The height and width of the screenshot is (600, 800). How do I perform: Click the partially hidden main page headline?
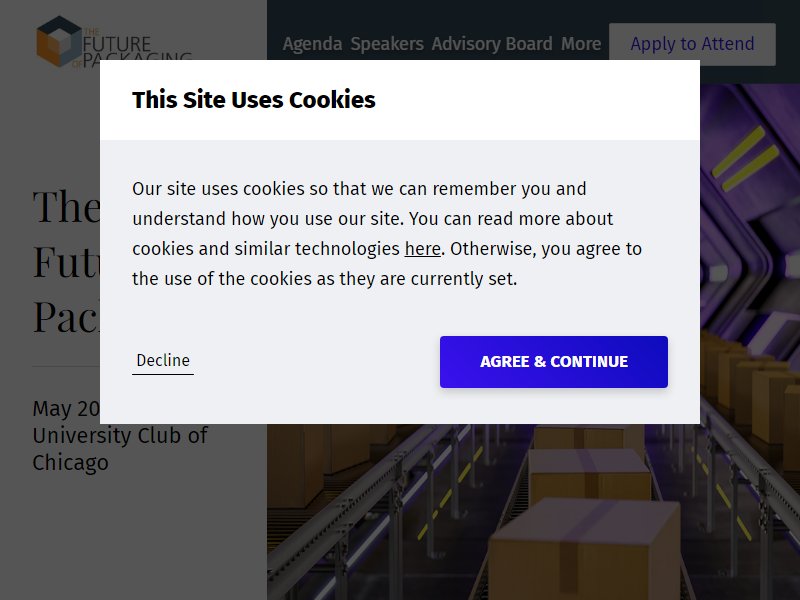tap(66, 261)
